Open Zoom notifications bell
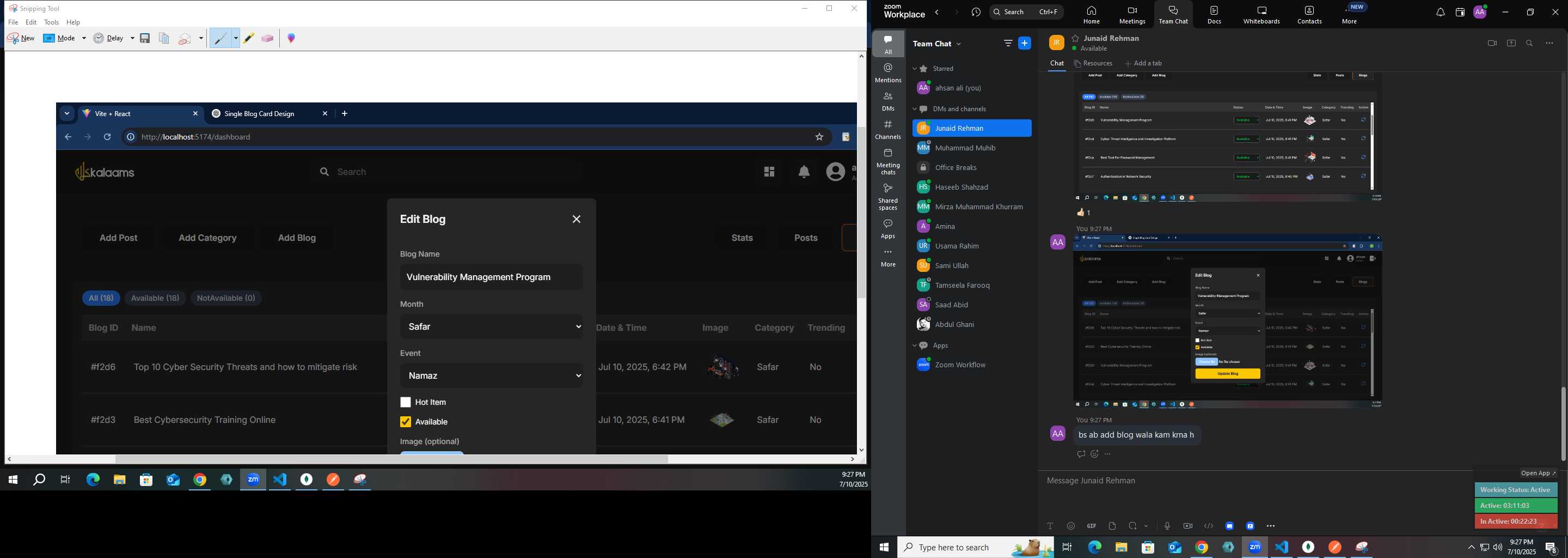 [x=1440, y=12]
